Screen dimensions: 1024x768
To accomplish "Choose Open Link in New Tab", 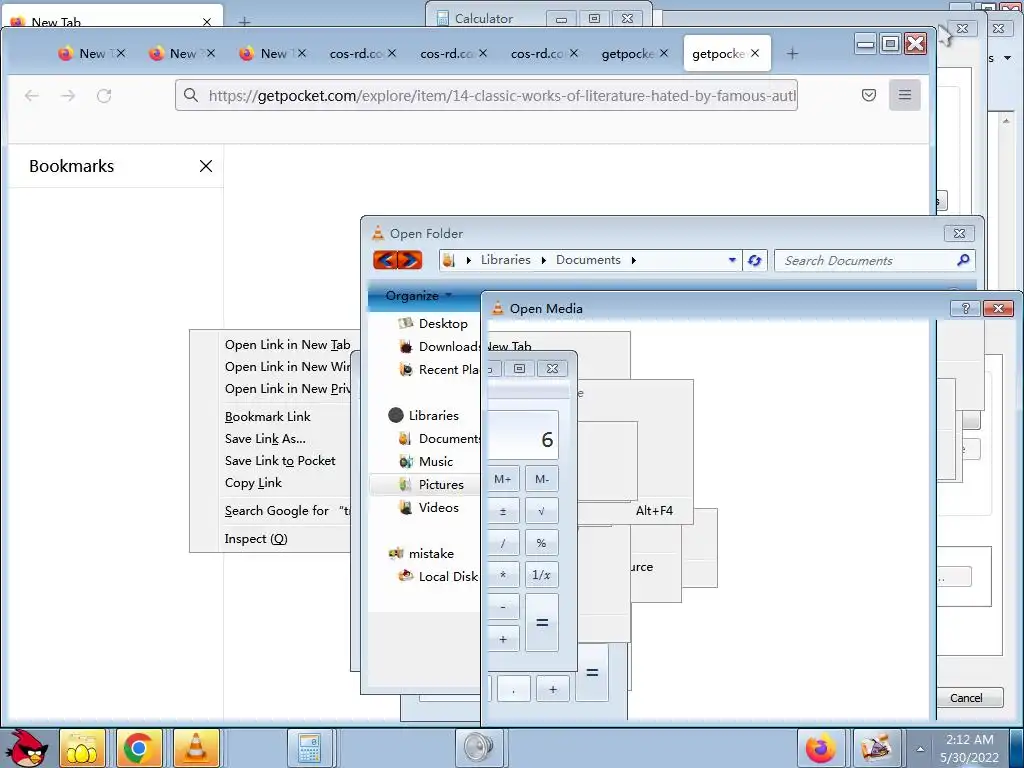I will tap(287, 345).
